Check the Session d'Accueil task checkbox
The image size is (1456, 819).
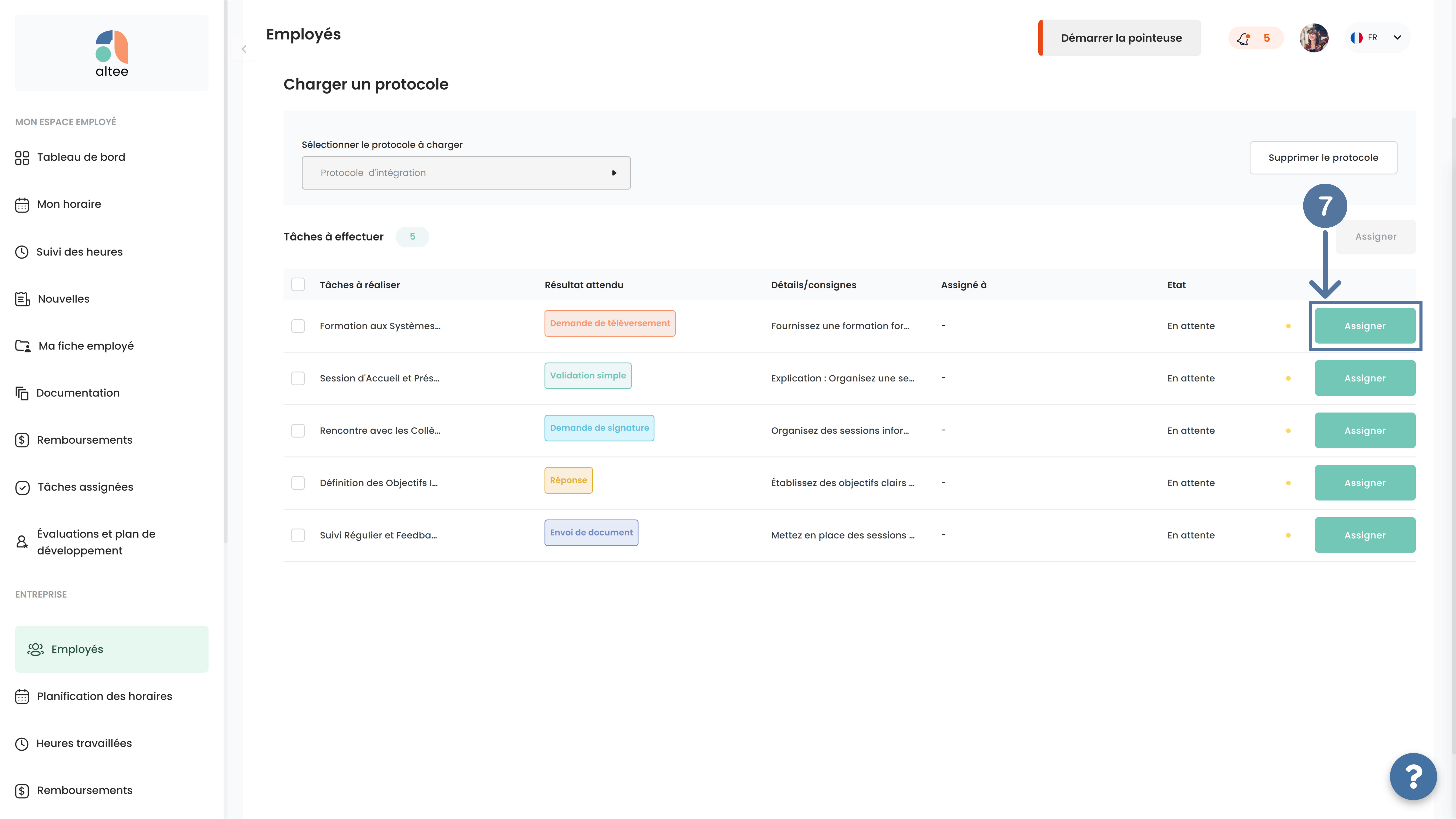298,378
